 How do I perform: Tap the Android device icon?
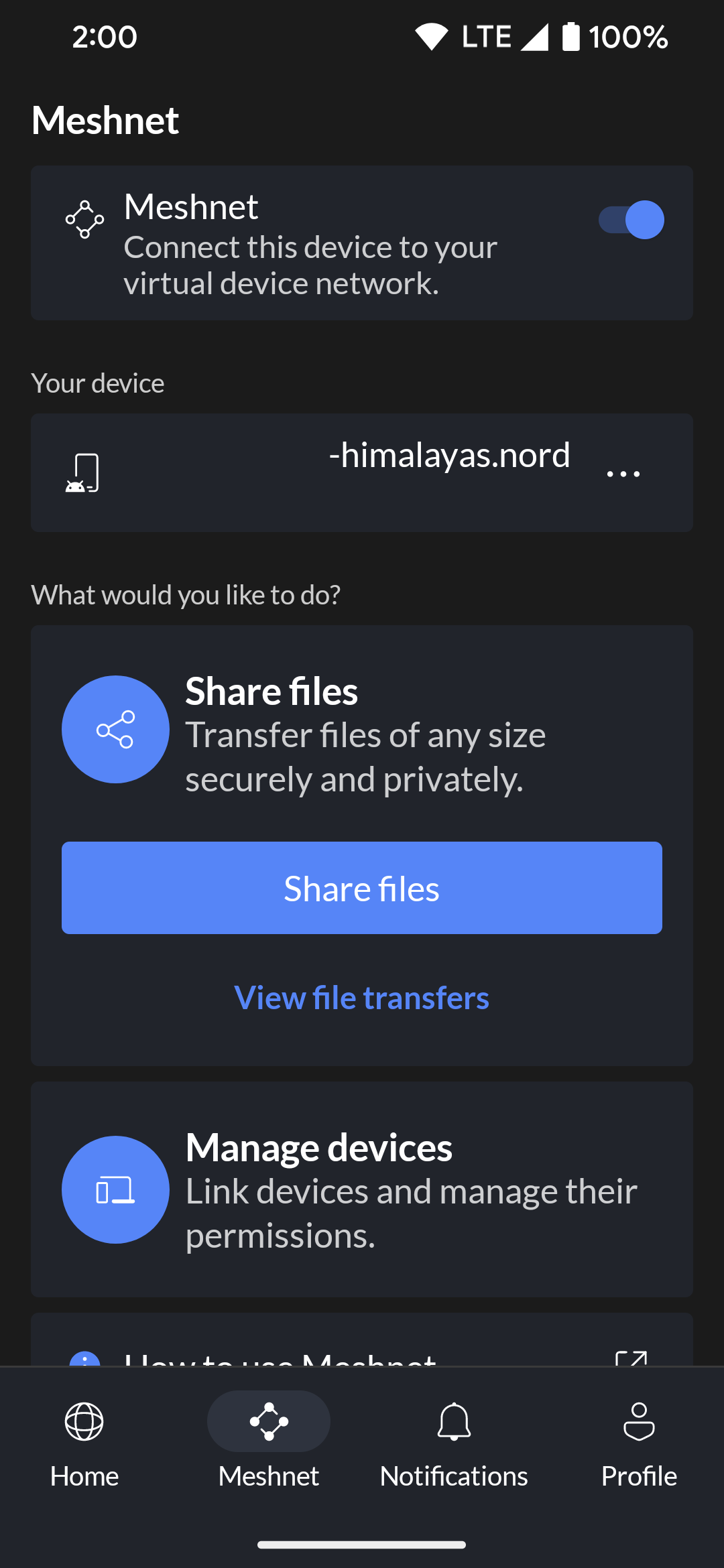[83, 473]
